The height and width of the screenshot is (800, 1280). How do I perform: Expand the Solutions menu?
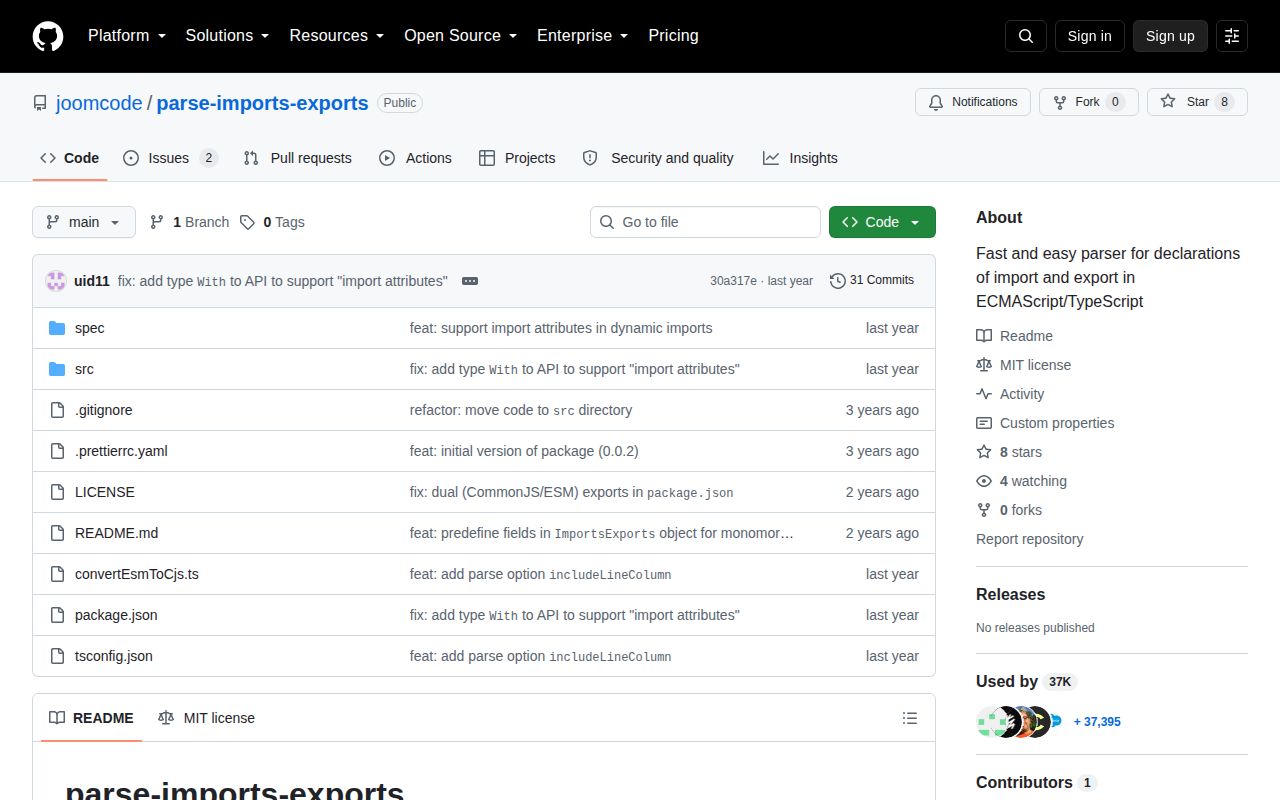228,36
